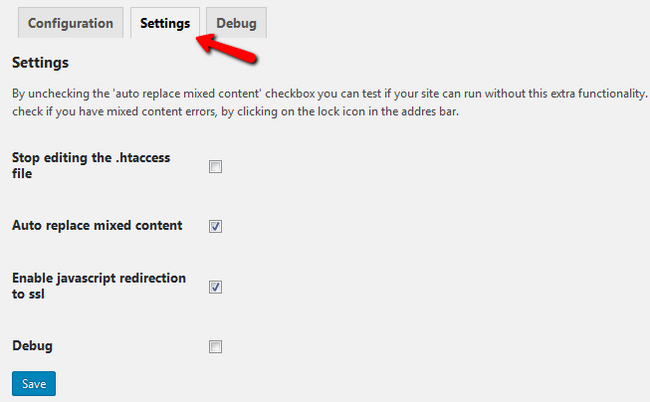Click the 'Auto replace mixed content' bold label
The width and height of the screenshot is (650, 402).
pos(97,226)
